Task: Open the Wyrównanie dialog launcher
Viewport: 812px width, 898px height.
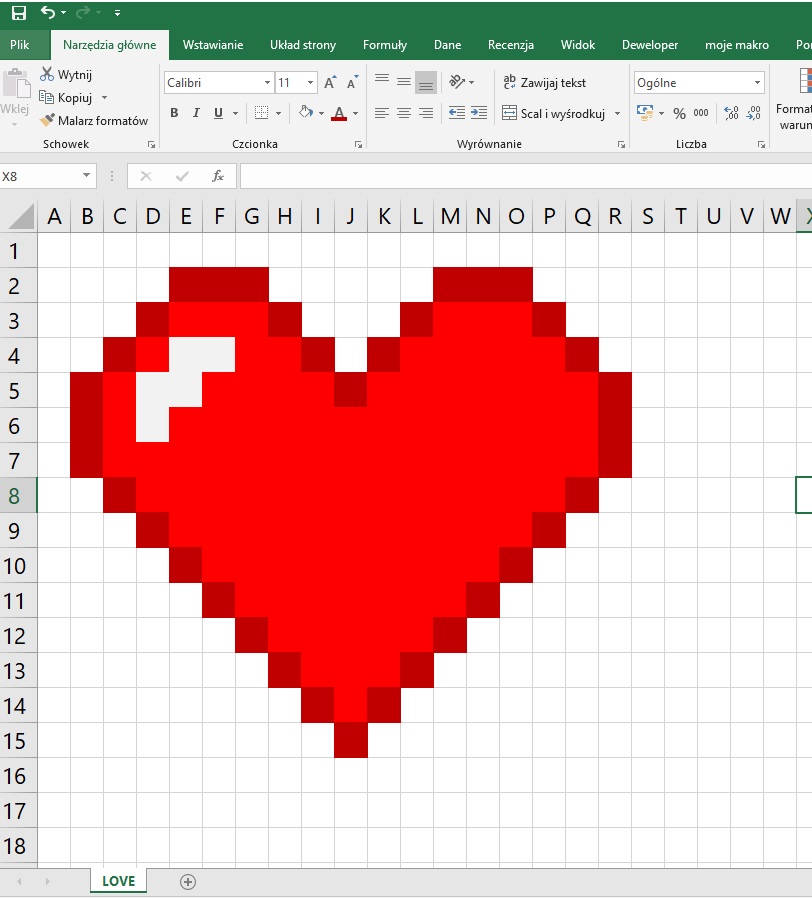Action: point(621,145)
